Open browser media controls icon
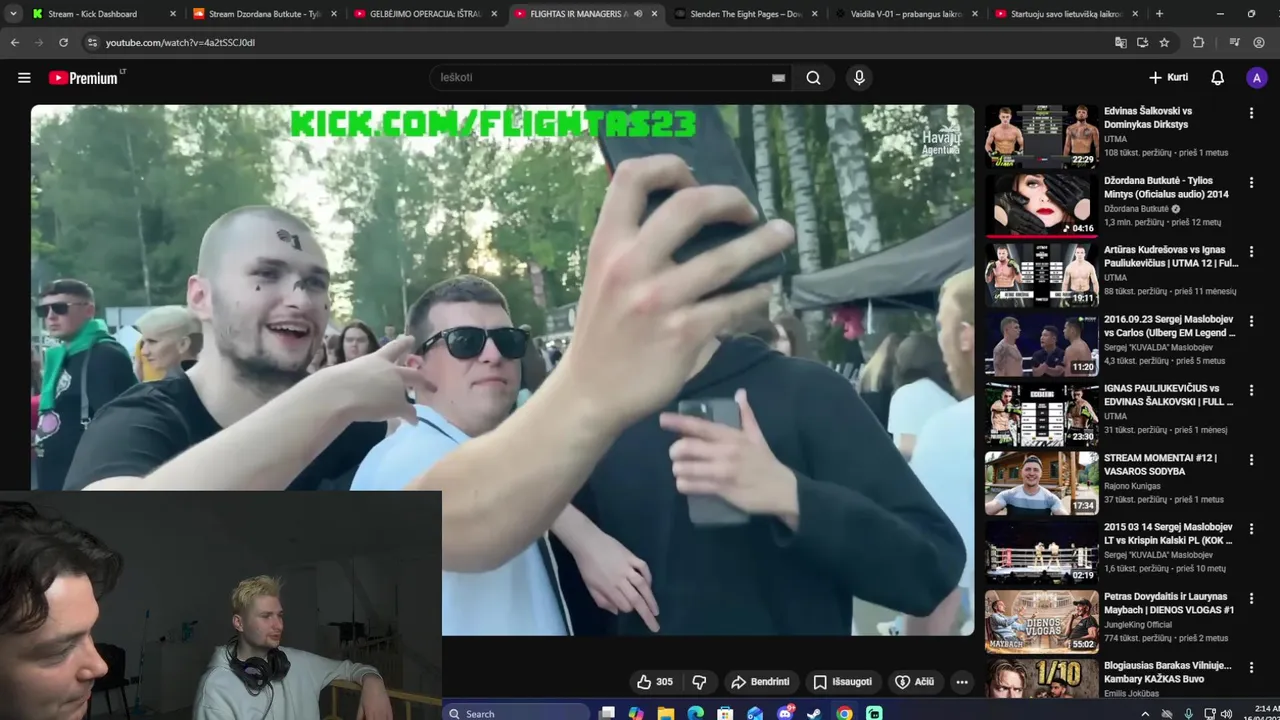1280x720 pixels. click(1234, 43)
